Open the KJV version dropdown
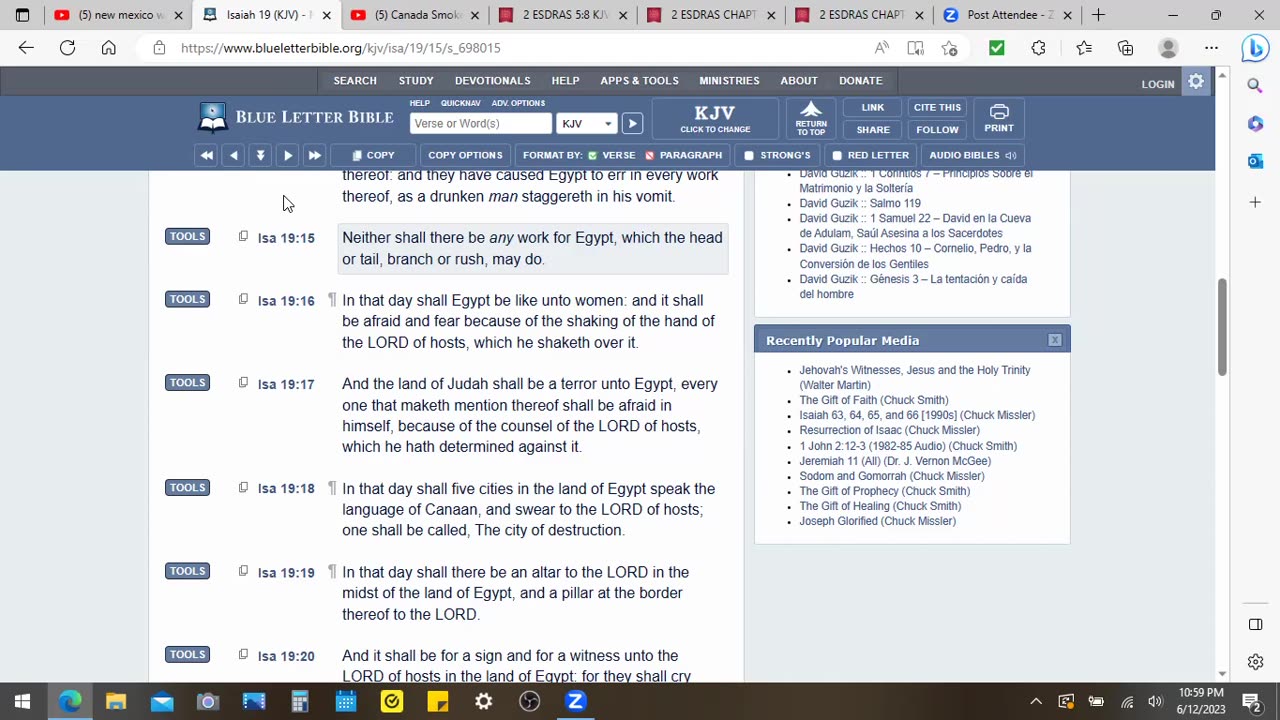The image size is (1280, 720). point(587,123)
